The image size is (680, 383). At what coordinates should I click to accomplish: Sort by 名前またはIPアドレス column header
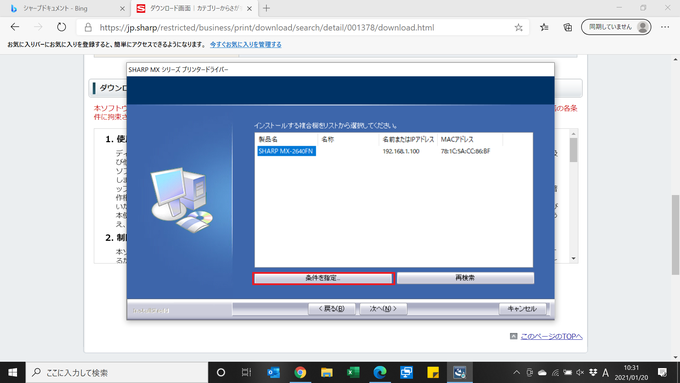pos(408,139)
